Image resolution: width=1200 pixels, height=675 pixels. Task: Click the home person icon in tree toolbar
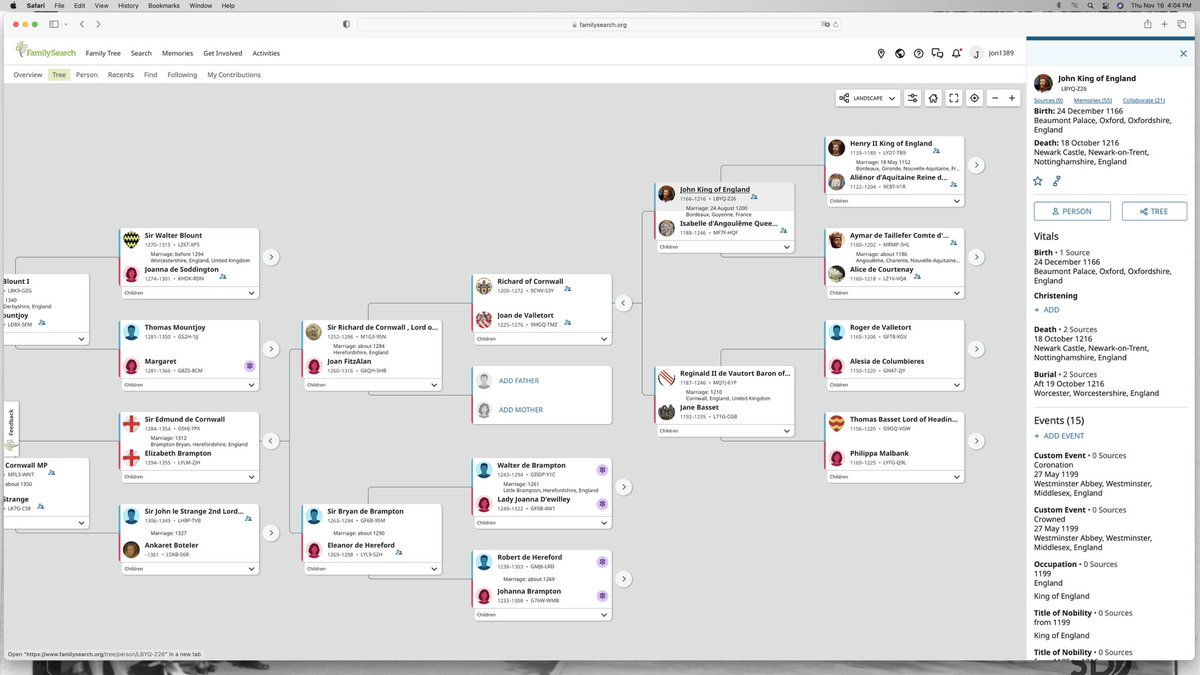pyautogui.click(x=933, y=98)
